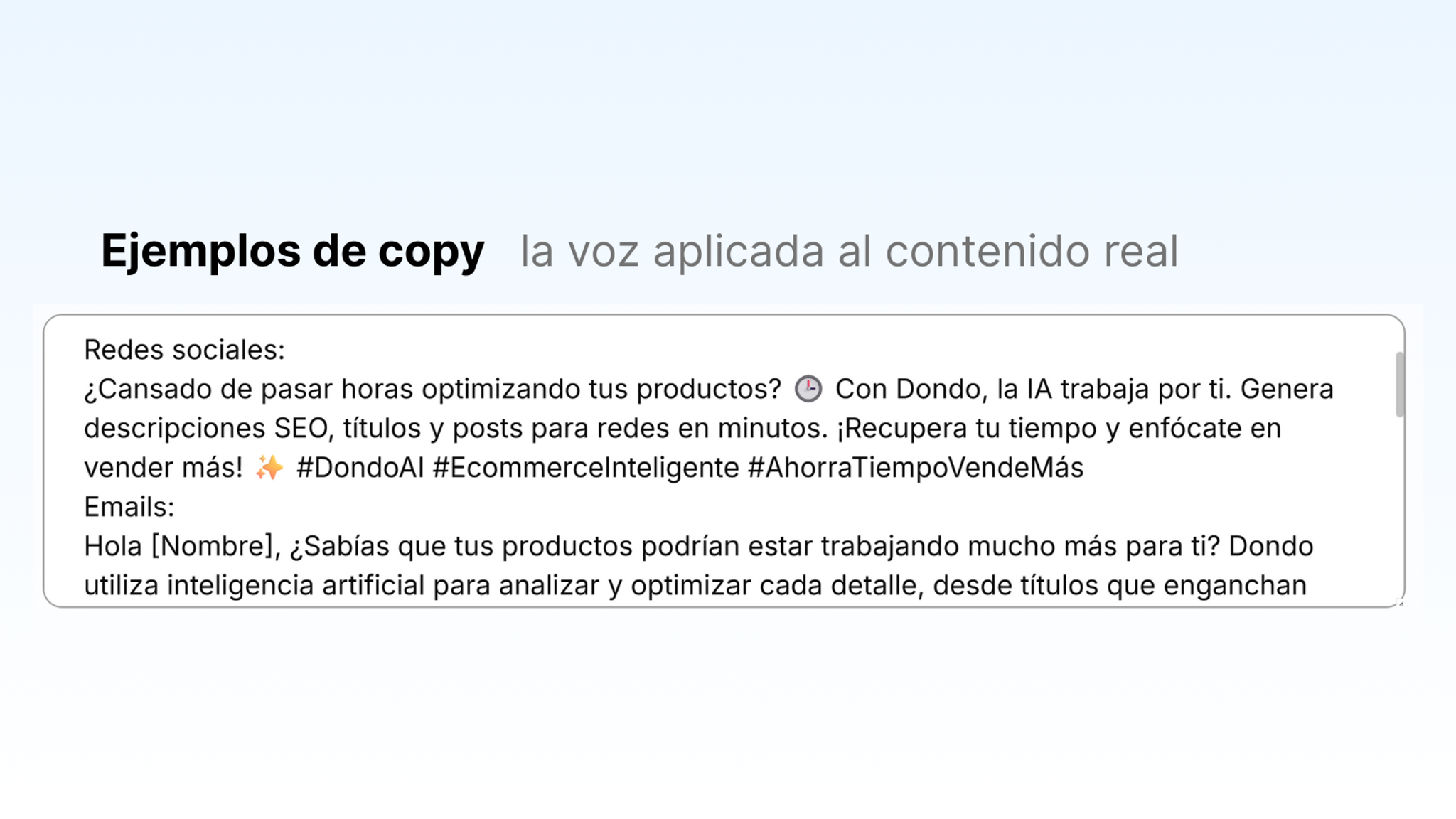Place cursor on 'Redes sociales:' line

(184, 350)
